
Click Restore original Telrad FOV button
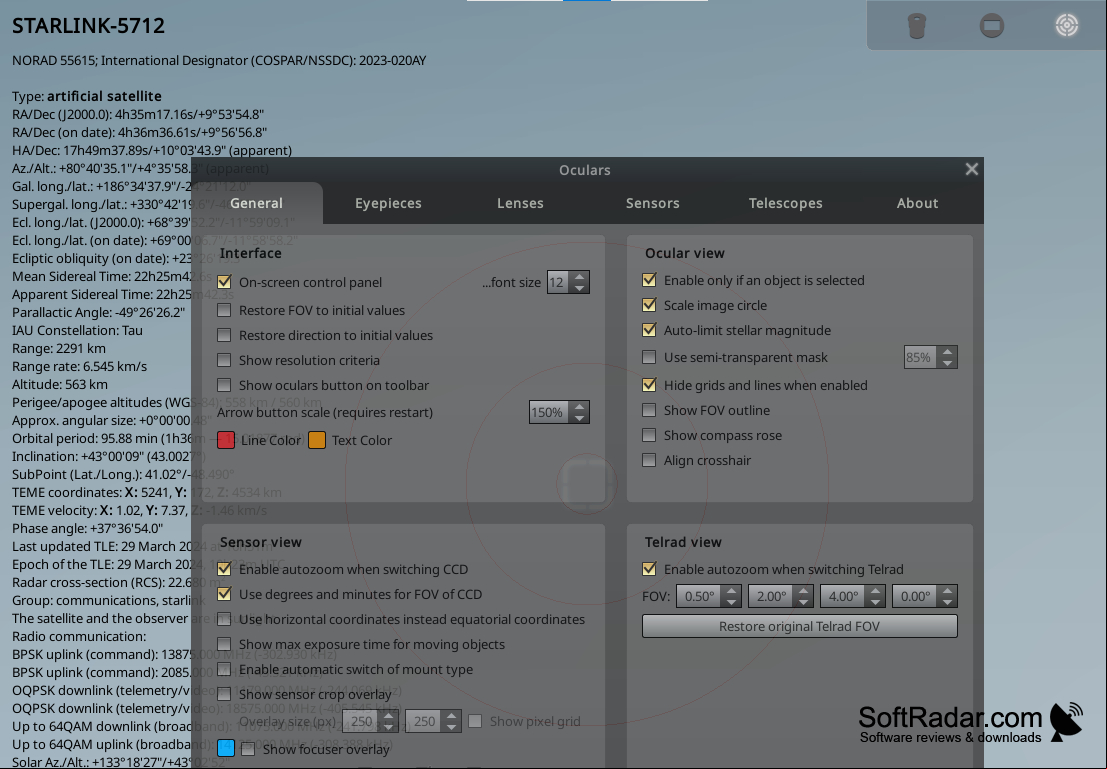coord(799,626)
